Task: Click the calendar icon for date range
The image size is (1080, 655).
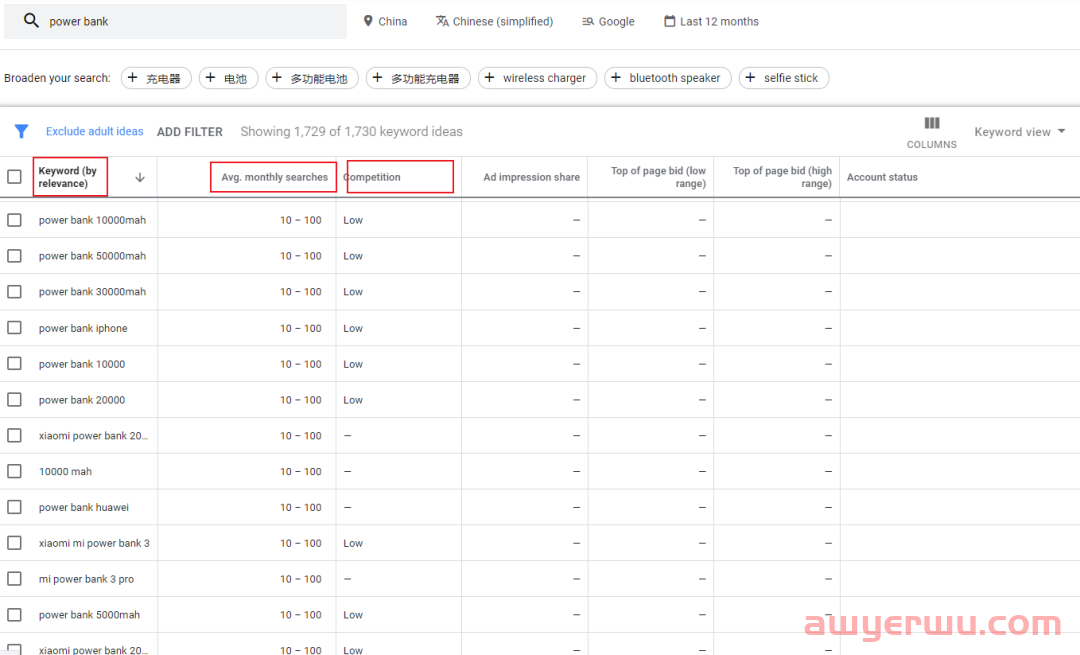Action: pyautogui.click(x=669, y=21)
